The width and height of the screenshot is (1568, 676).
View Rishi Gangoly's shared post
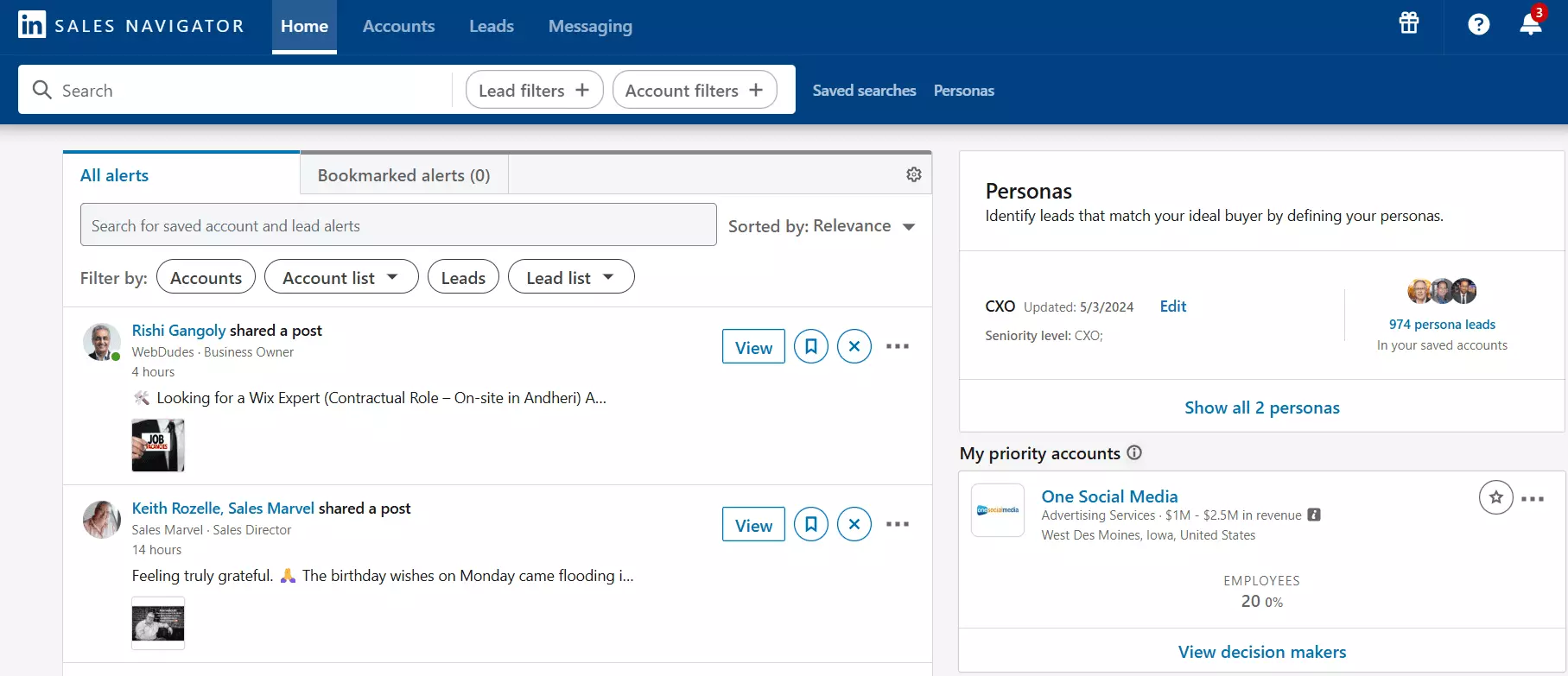click(x=753, y=346)
